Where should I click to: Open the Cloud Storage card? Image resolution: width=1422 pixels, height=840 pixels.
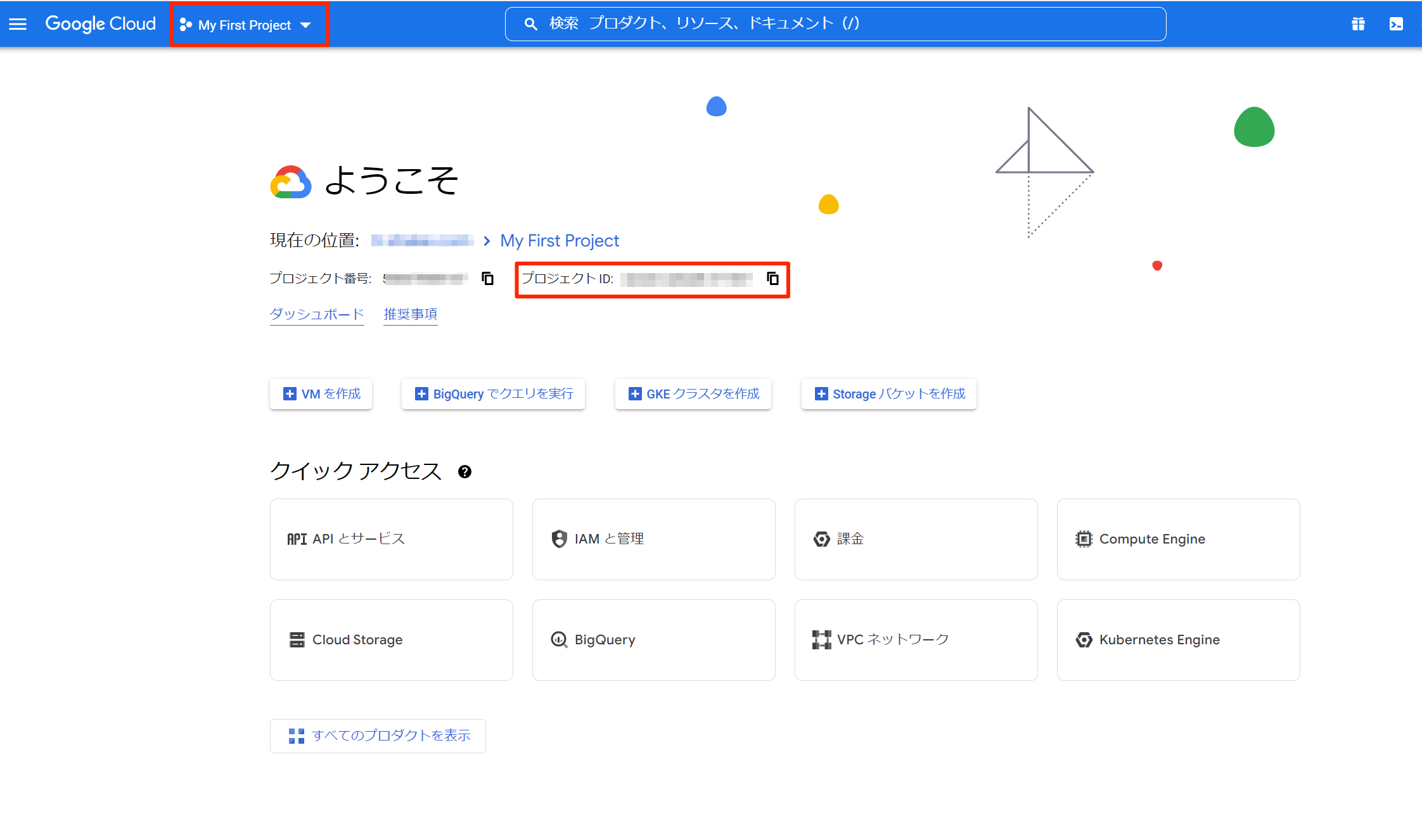point(392,640)
